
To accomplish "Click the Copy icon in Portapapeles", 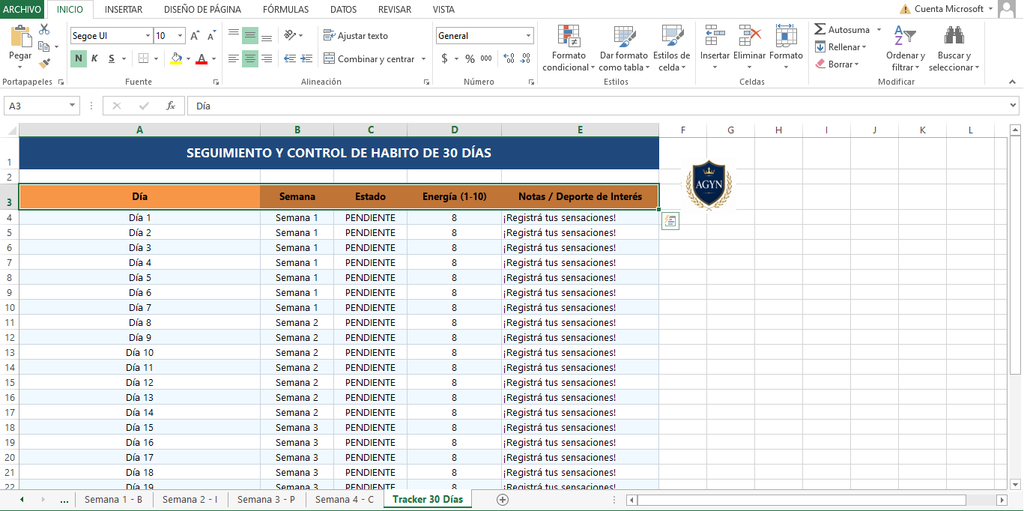I will [44, 46].
